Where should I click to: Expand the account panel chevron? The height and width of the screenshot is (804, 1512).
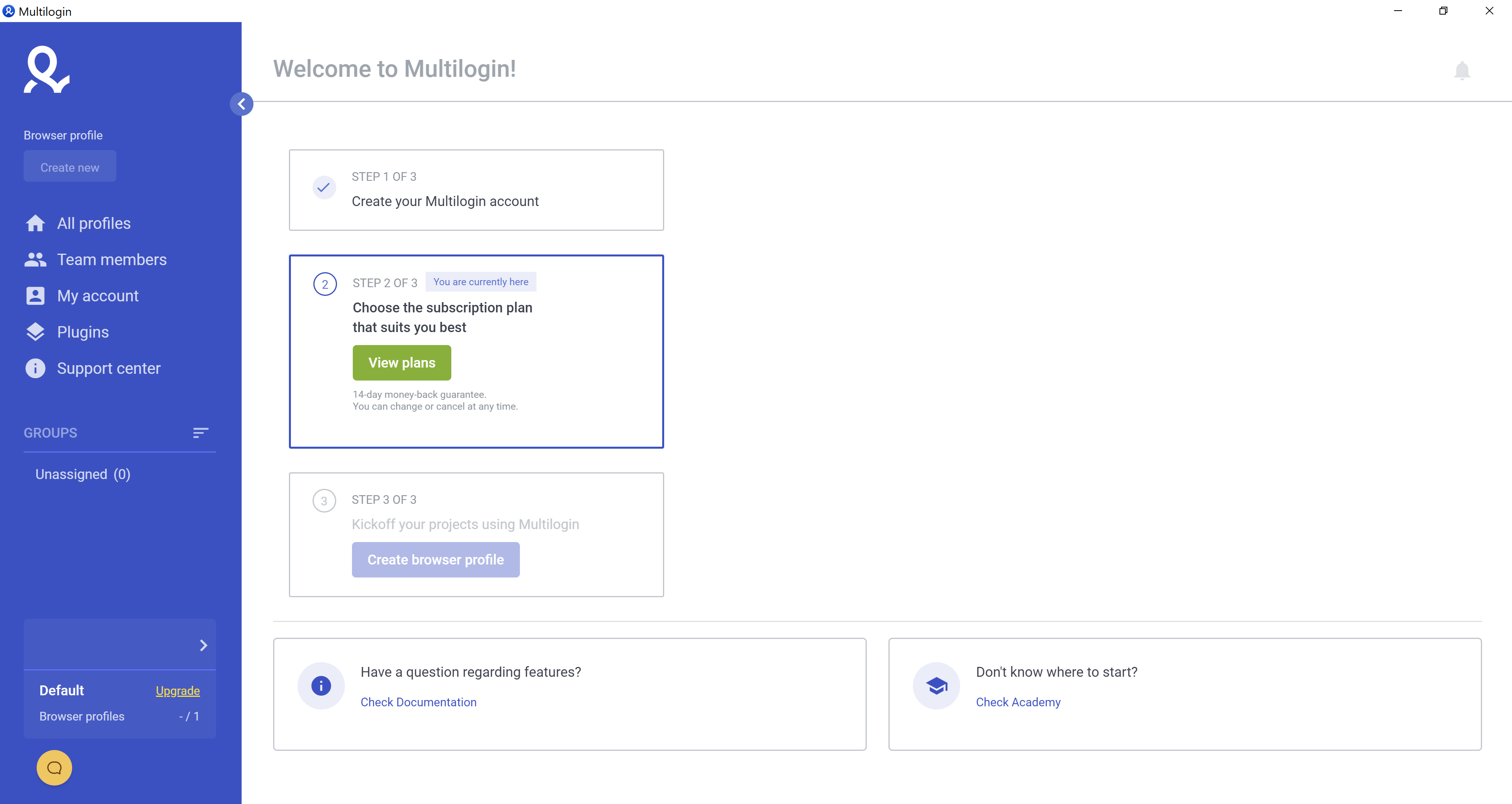204,645
